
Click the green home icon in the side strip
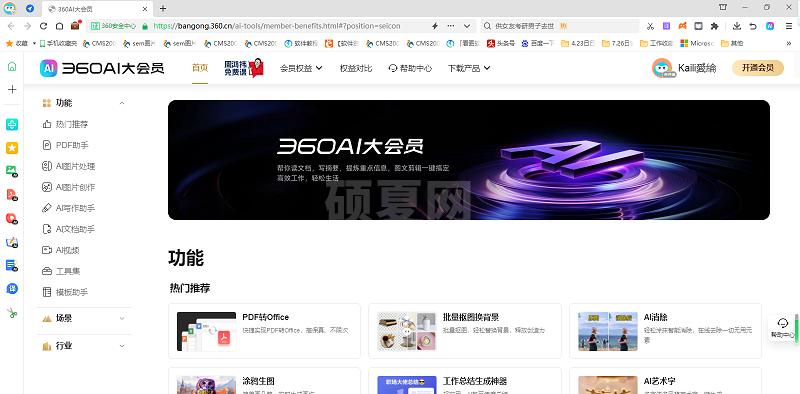click(12, 66)
